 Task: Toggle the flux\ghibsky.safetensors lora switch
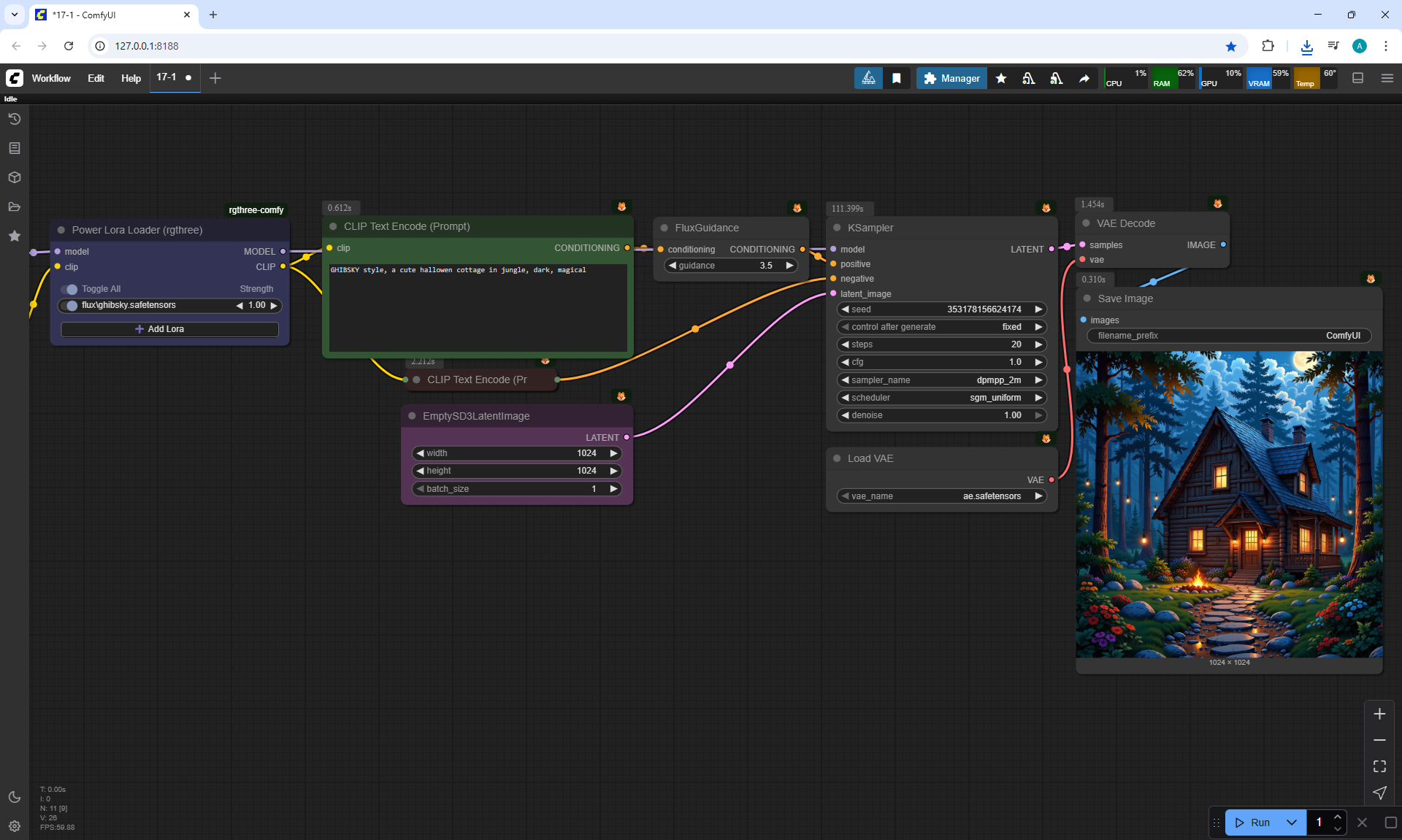pos(70,306)
